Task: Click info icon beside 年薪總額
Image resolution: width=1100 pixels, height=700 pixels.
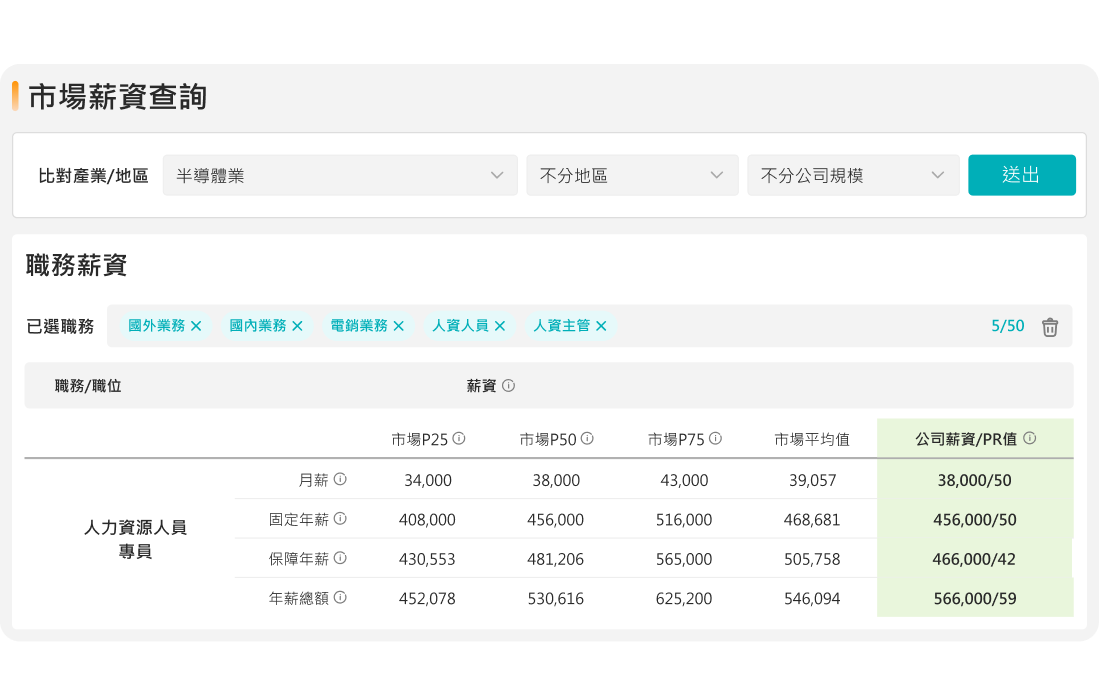Action: [340, 598]
